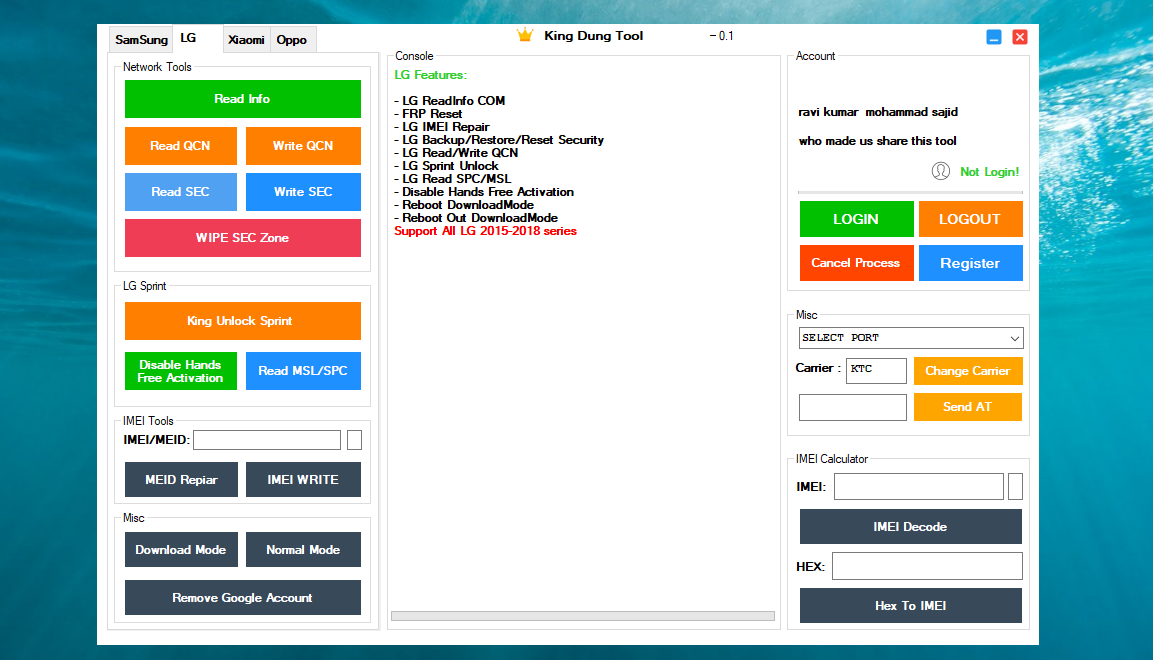Click the Carrier input field showing KTC
This screenshot has width=1153, height=660.
[877, 370]
